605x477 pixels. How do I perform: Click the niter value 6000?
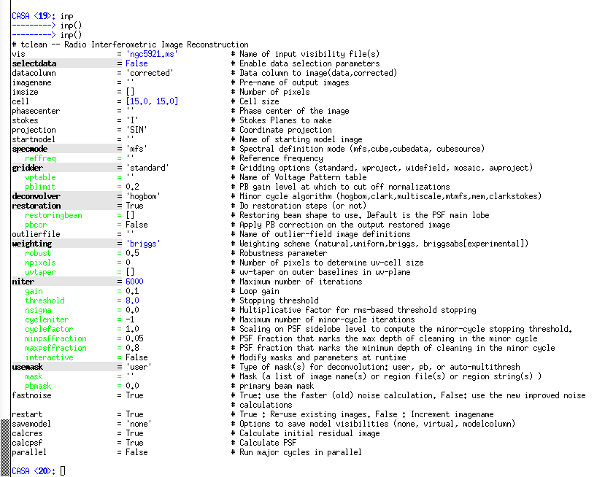[x=134, y=282]
